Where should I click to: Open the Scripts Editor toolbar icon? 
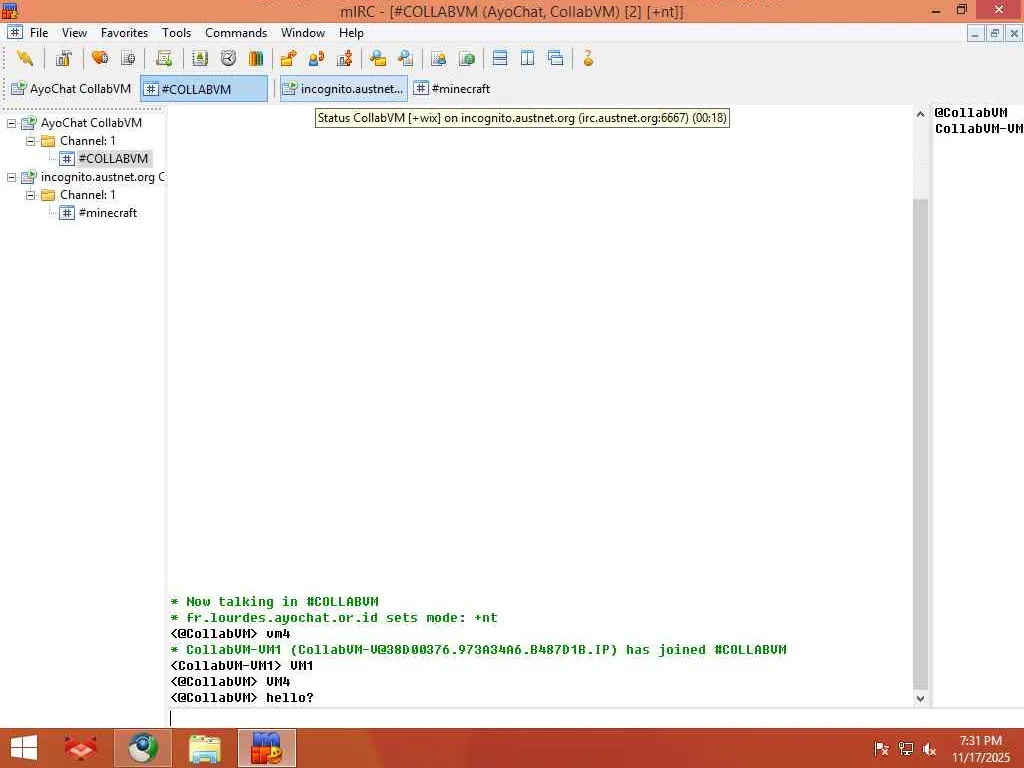point(164,59)
